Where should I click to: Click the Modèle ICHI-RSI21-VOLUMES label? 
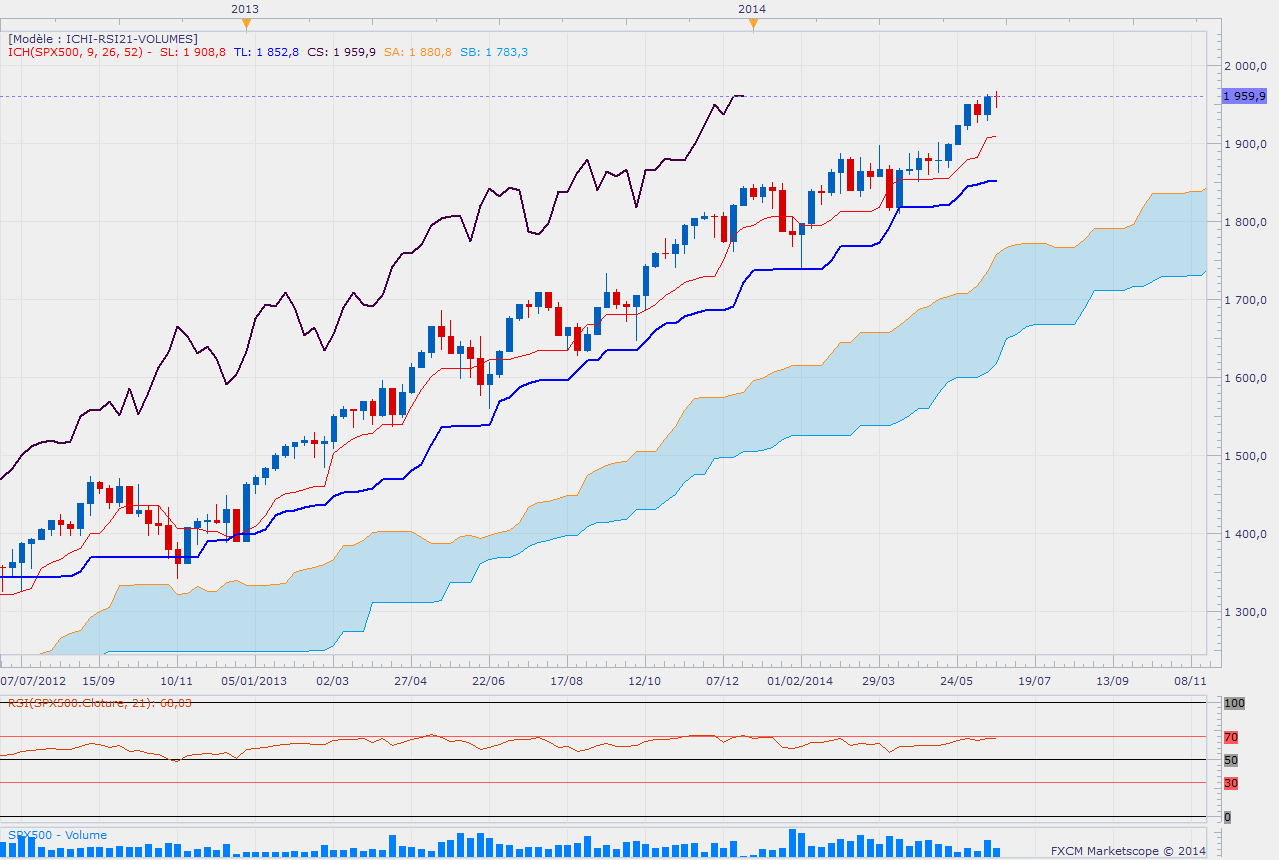[103, 38]
